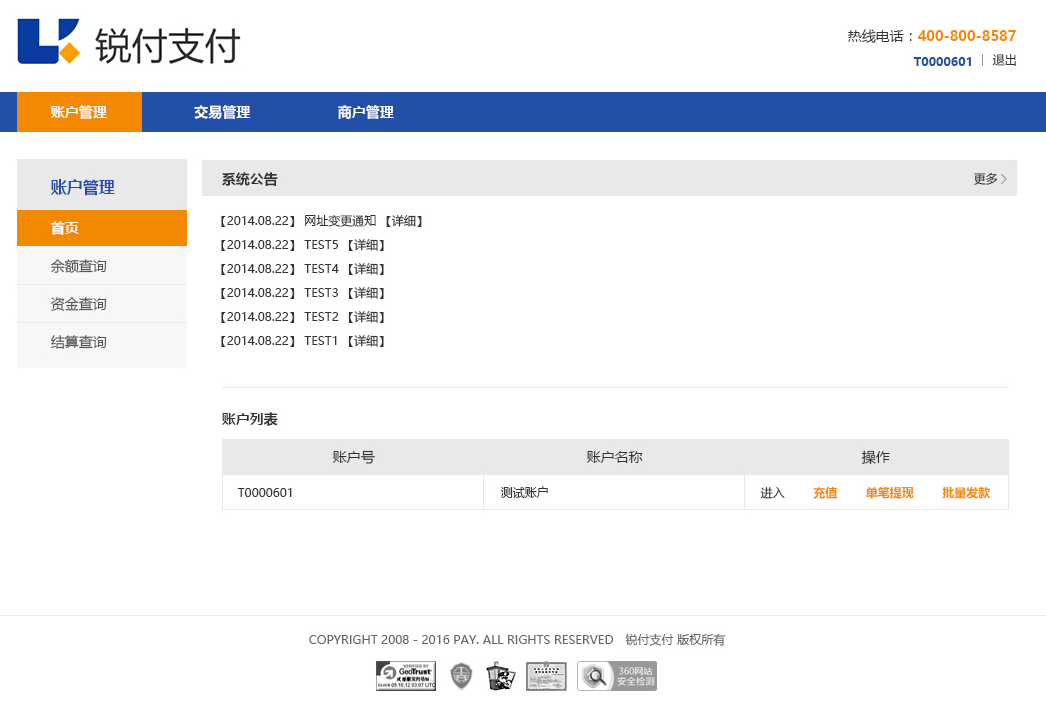Click the 批量发款 action link
The image size is (1046, 708).
coord(966,493)
